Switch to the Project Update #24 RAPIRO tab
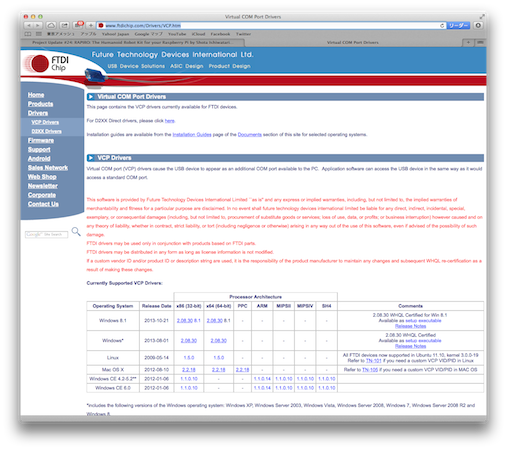Image resolution: width=507 pixels, height=450 pixels. pyautogui.click(x=133, y=42)
